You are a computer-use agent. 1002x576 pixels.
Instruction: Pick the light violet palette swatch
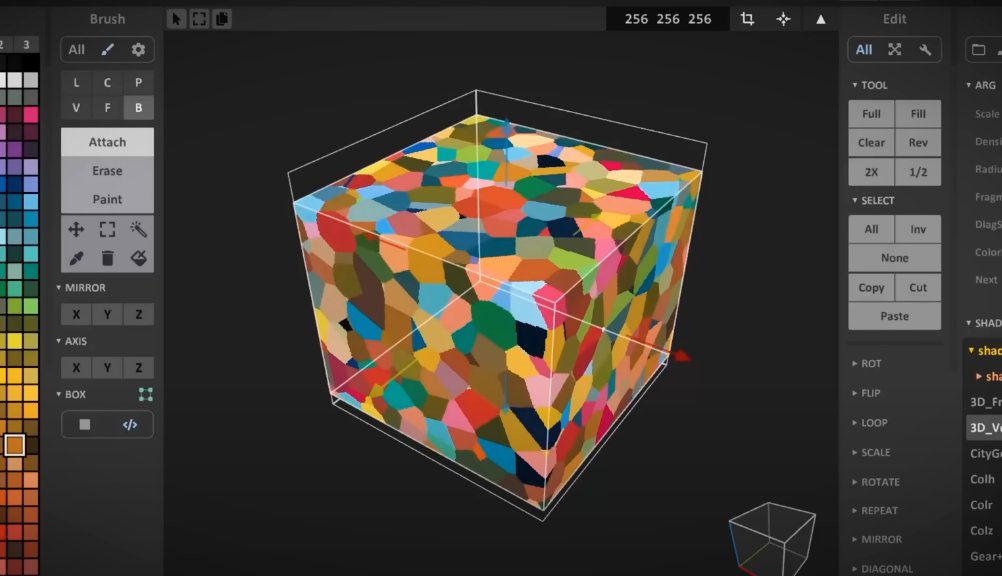pos(31,167)
